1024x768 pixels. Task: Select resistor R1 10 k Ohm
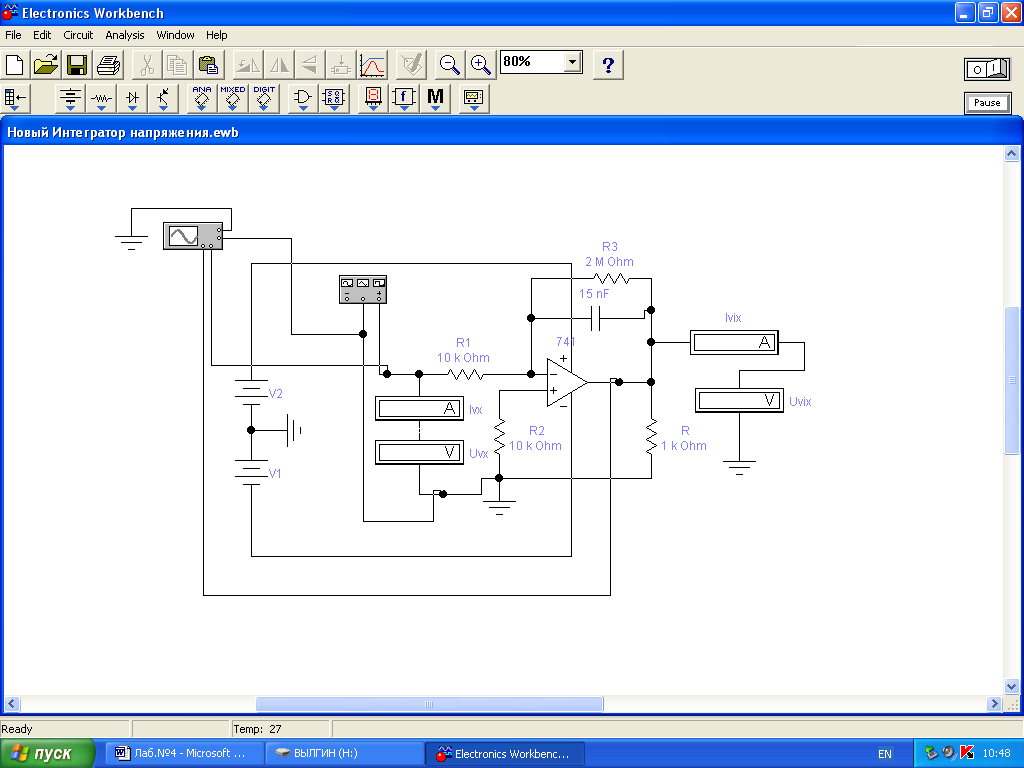[x=466, y=374]
